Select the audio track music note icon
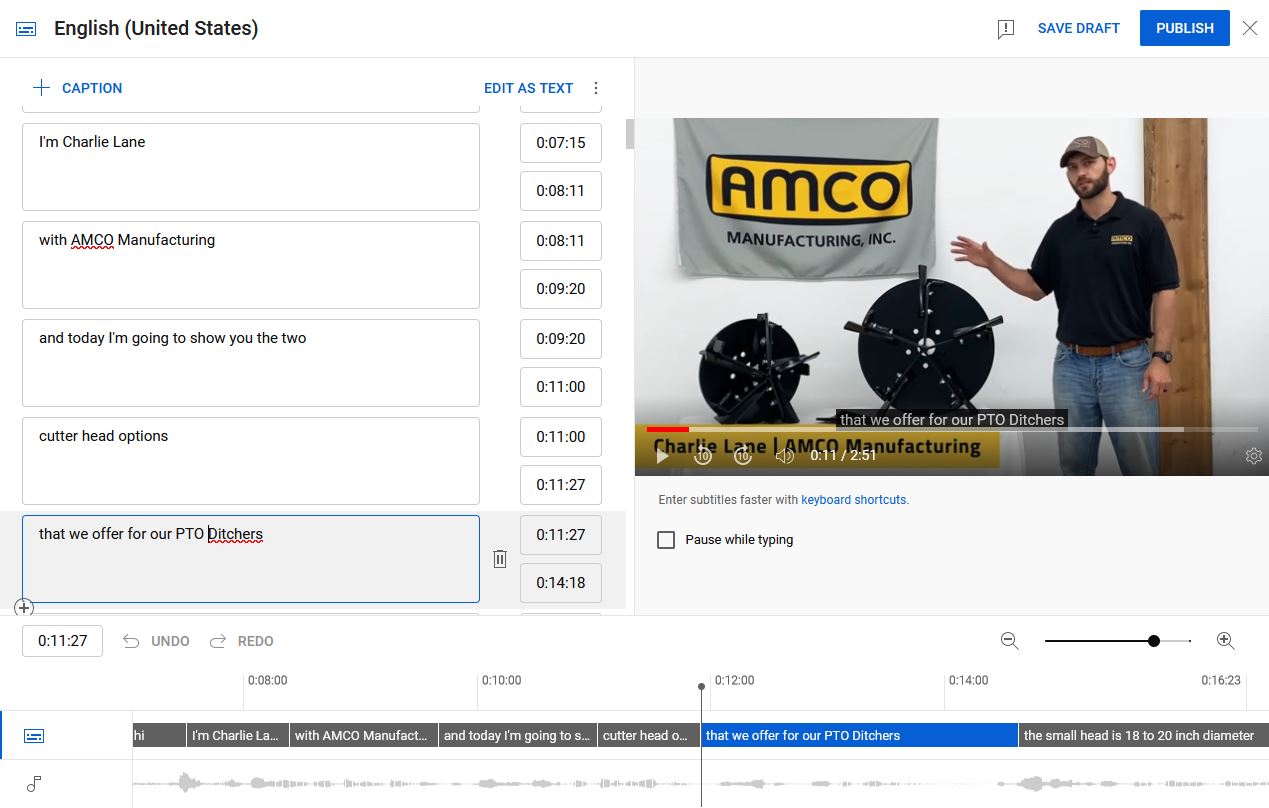This screenshot has width=1269, height=808. coord(34,784)
